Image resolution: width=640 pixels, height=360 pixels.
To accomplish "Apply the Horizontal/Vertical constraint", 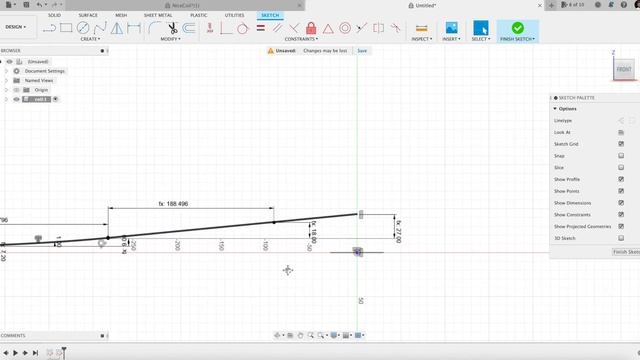I will [210, 28].
